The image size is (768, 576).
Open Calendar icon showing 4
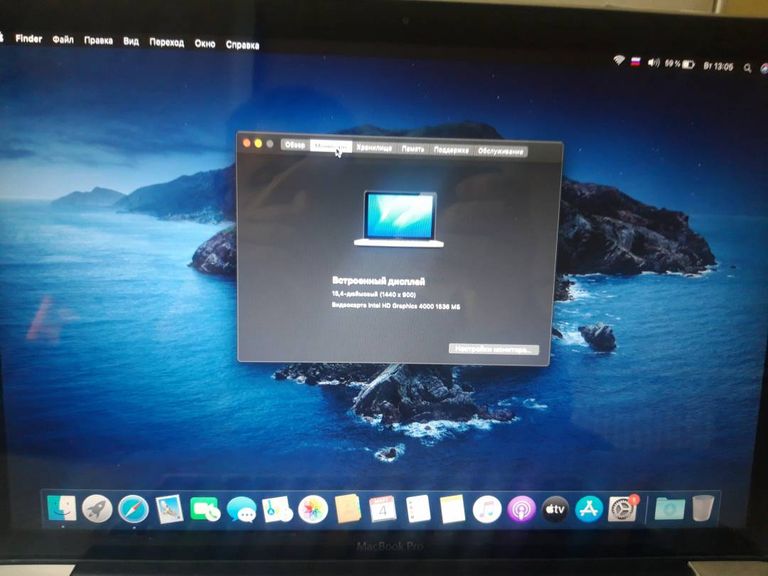coord(383,509)
